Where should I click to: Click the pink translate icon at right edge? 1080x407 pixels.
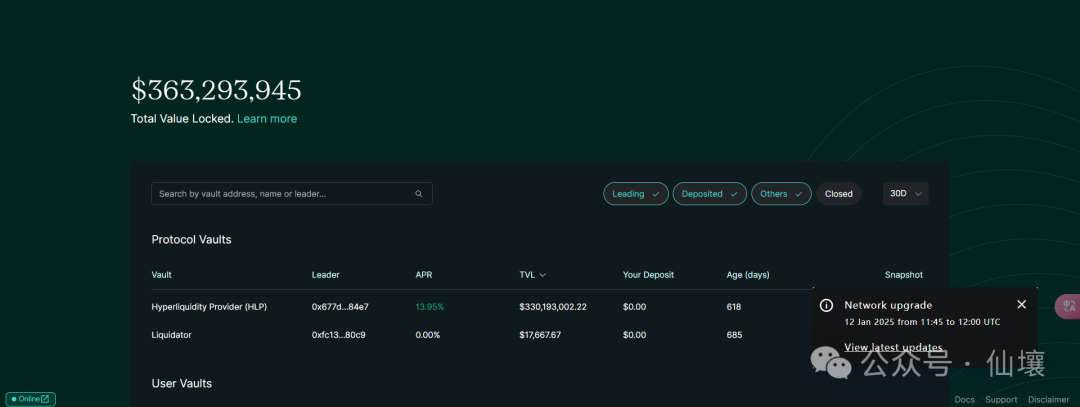pyautogui.click(x=1068, y=307)
